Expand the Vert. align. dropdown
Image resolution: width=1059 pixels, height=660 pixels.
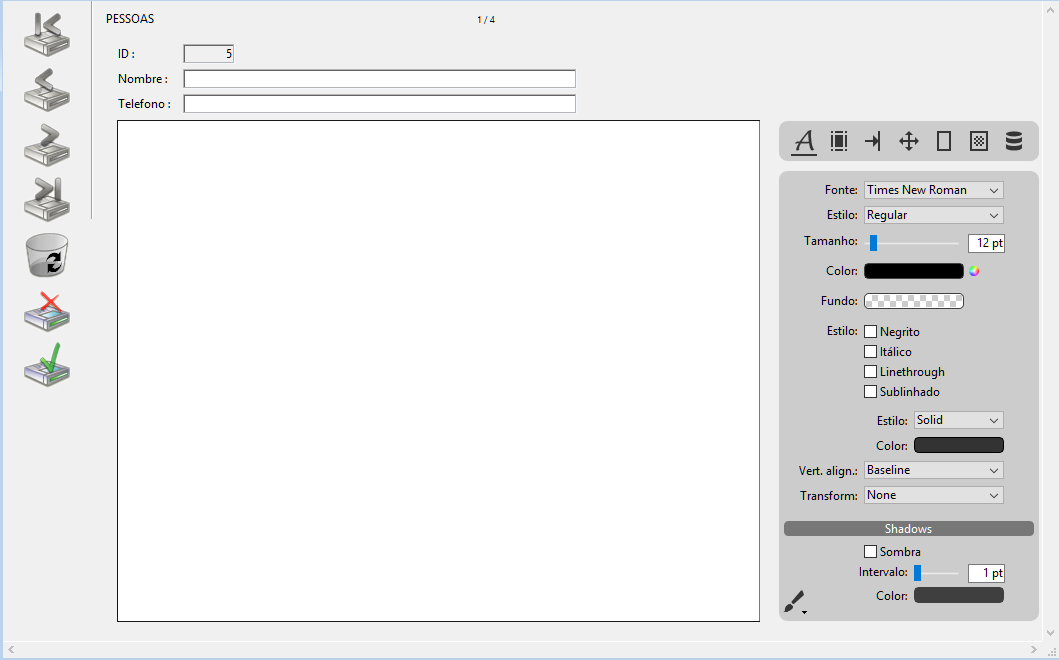pyautogui.click(x=933, y=470)
